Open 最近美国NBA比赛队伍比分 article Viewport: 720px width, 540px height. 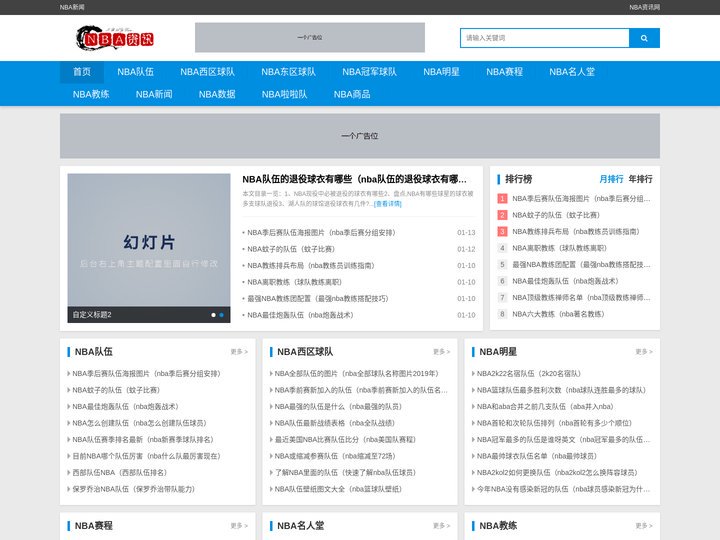point(345,439)
